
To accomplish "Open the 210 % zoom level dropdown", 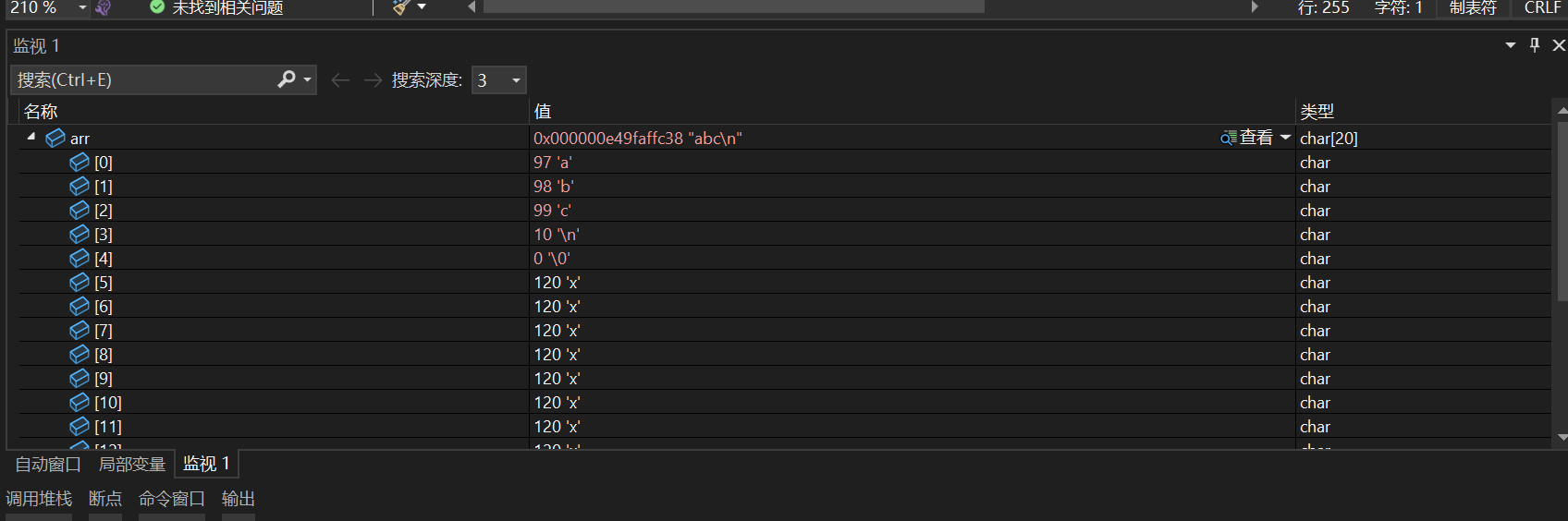I will (x=82, y=7).
